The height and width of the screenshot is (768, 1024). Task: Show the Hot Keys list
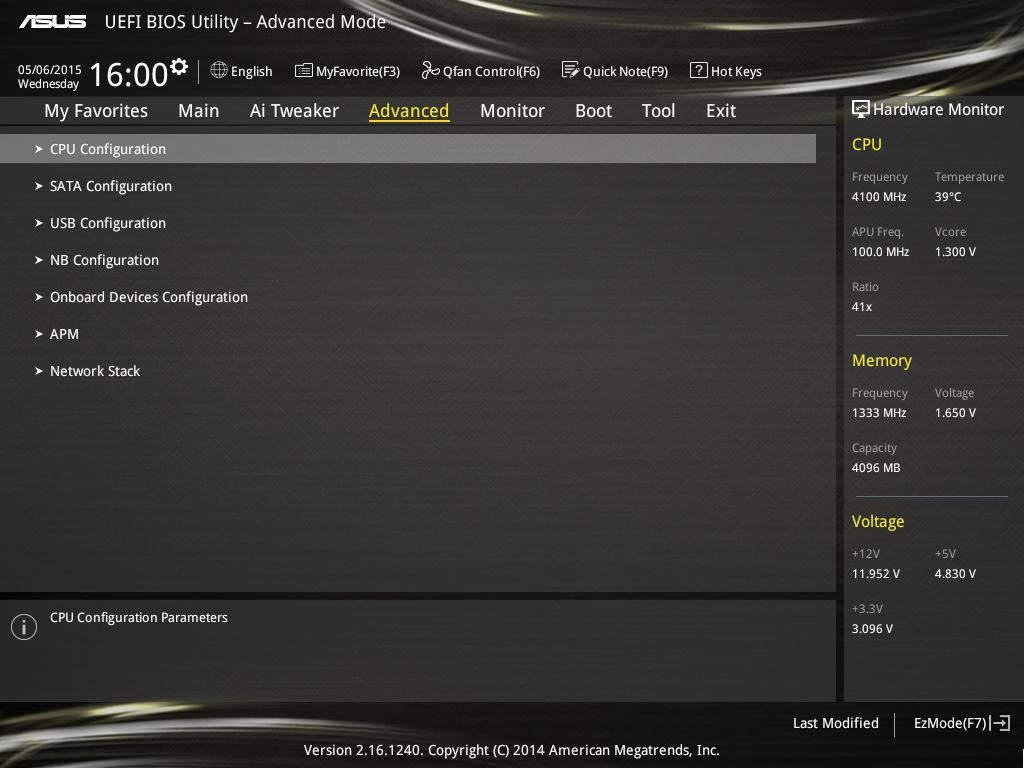click(x=726, y=71)
